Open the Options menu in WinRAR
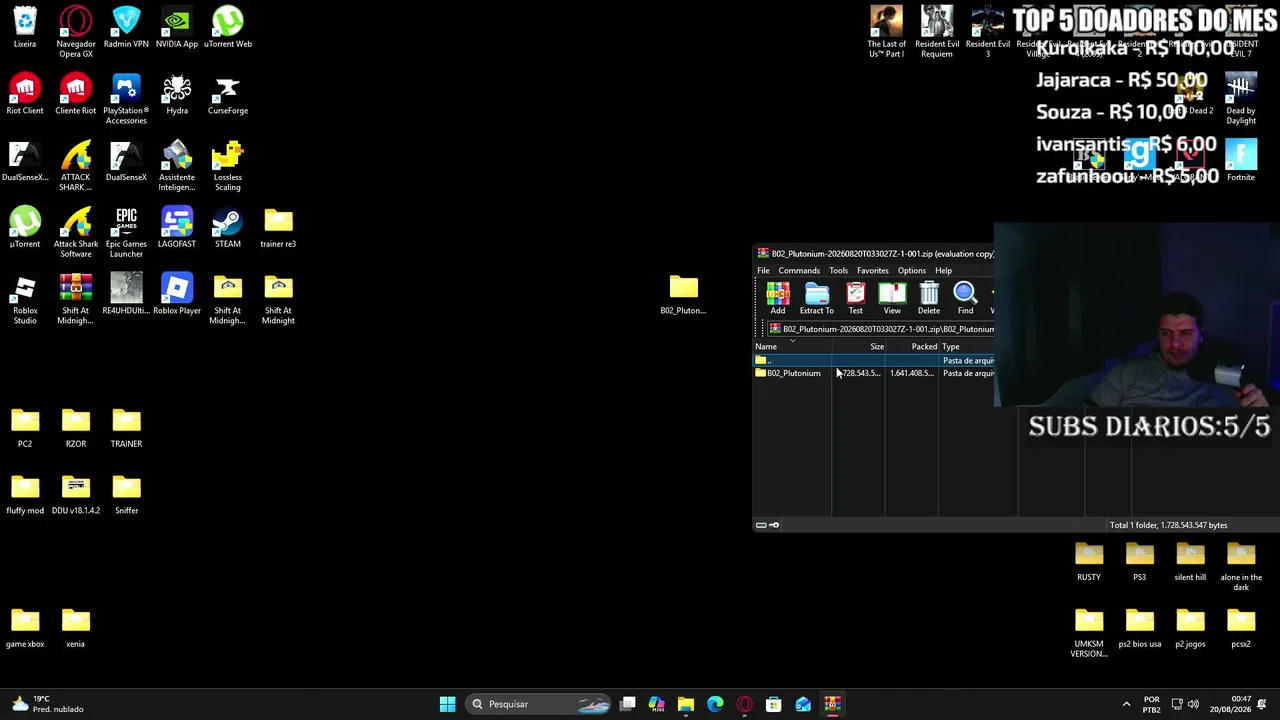 [x=911, y=271]
